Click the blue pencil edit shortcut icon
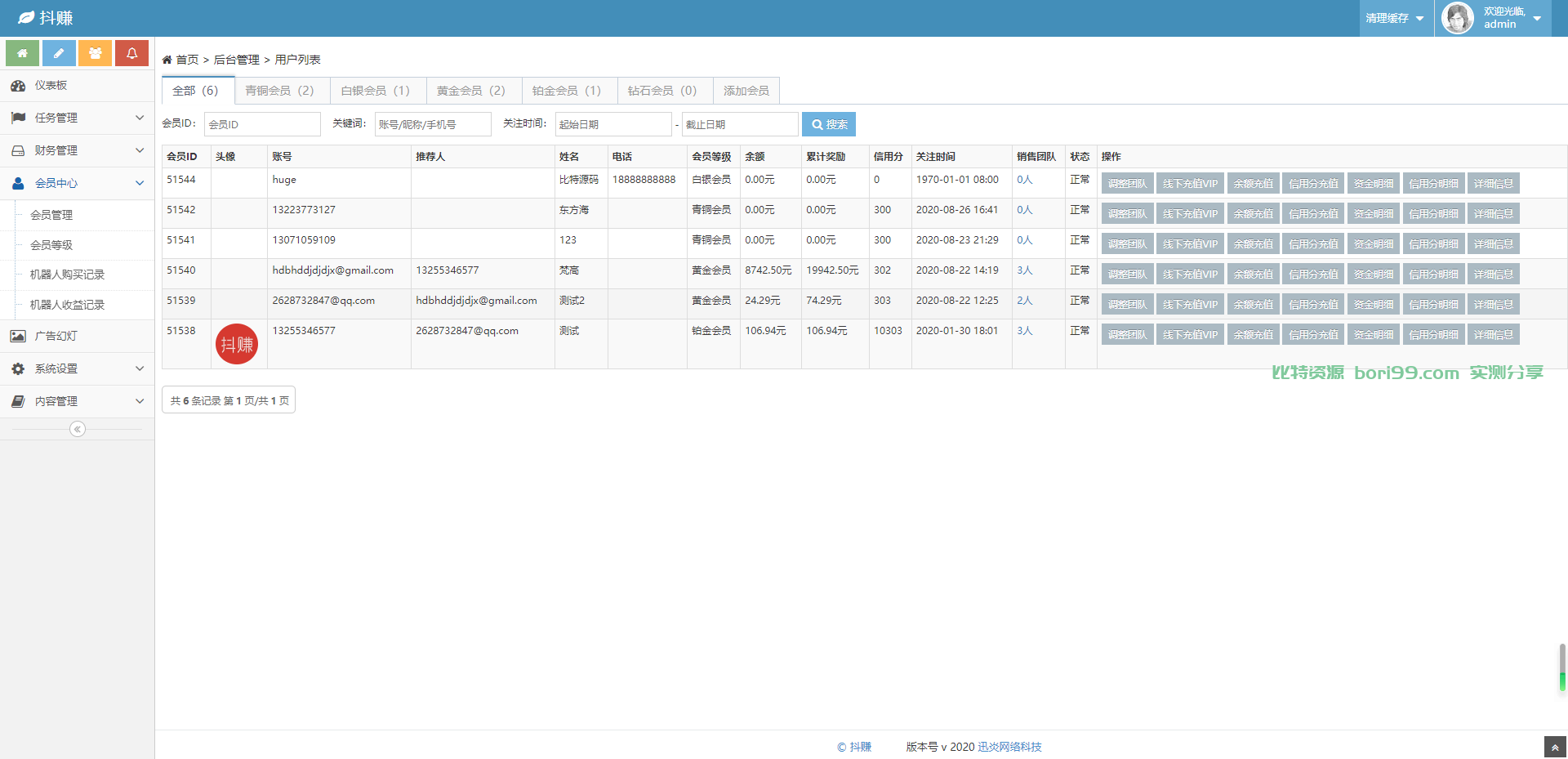Viewport: 1568px width, 759px height. pos(59,53)
